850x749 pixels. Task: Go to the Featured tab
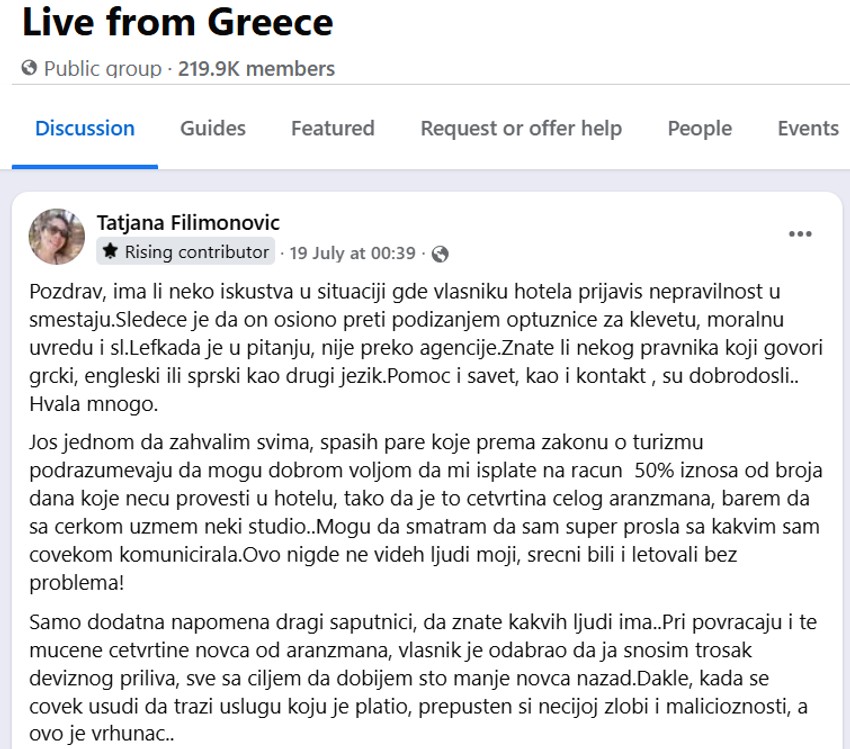[x=333, y=128]
